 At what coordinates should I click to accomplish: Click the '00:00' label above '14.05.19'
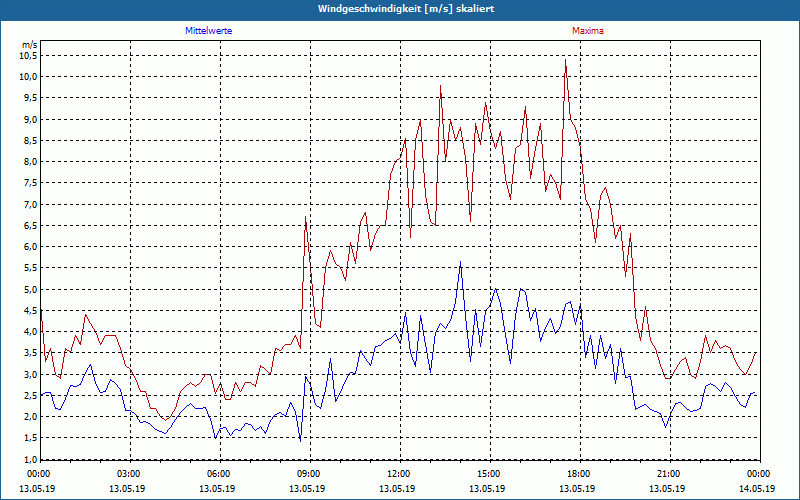point(757,474)
